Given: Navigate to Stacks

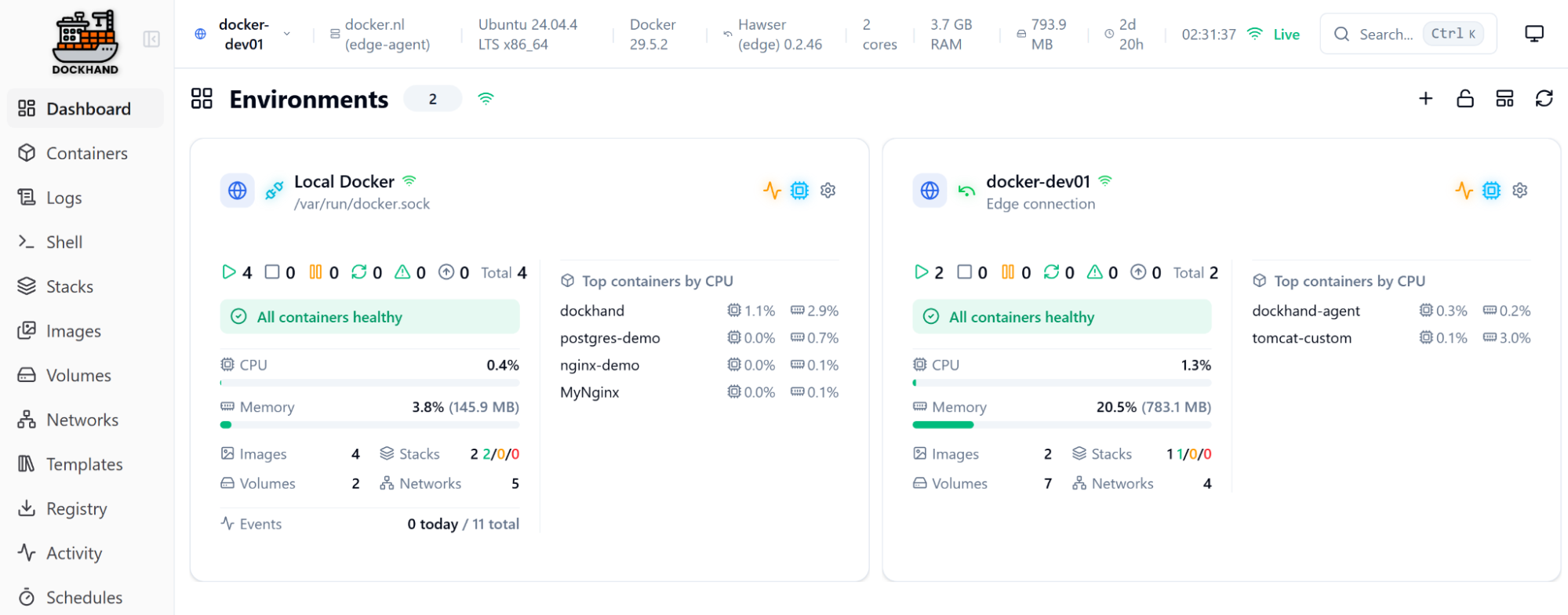Looking at the screenshot, I should pos(85,286).
